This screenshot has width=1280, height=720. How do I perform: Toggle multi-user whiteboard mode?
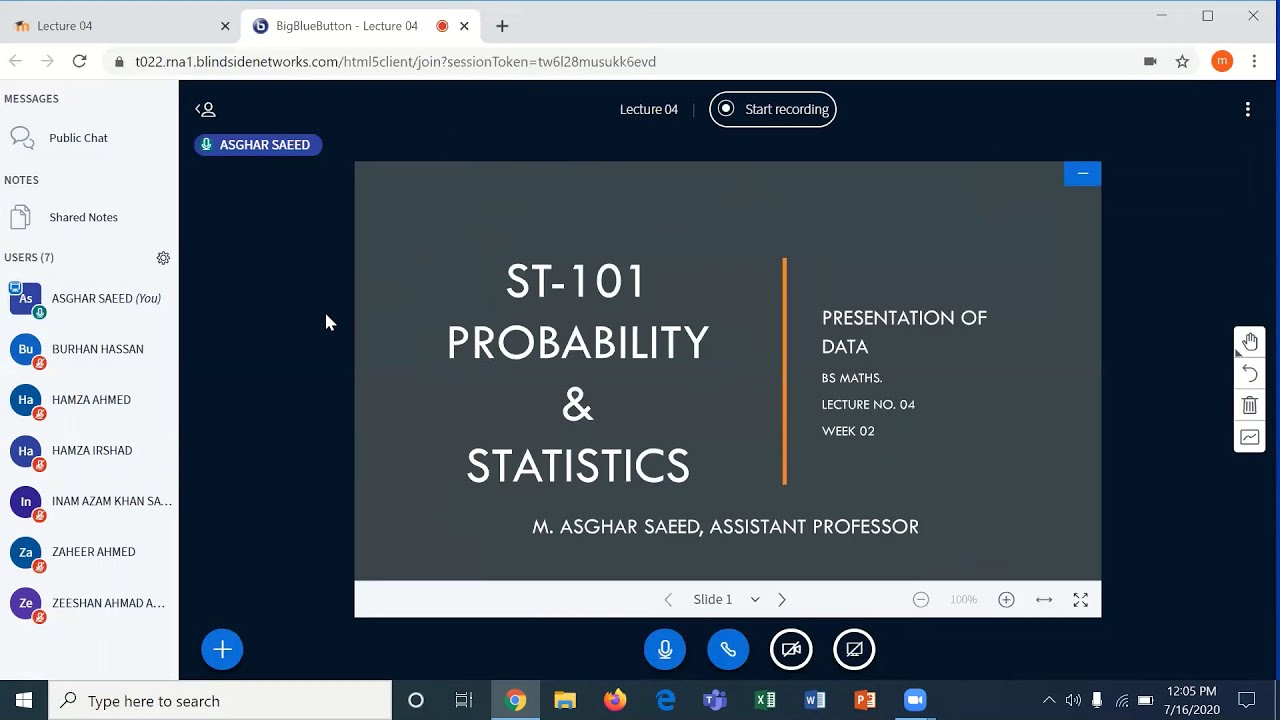coord(1249,437)
